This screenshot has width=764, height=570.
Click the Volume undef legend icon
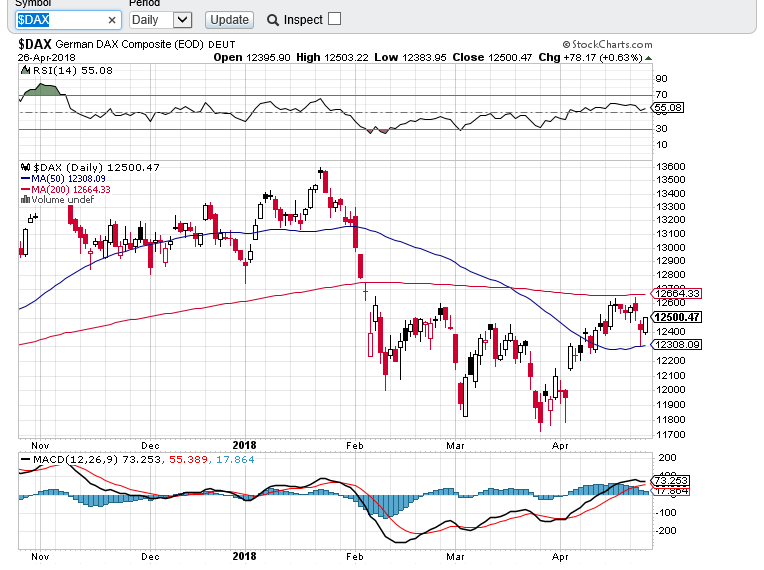pyautogui.click(x=25, y=200)
